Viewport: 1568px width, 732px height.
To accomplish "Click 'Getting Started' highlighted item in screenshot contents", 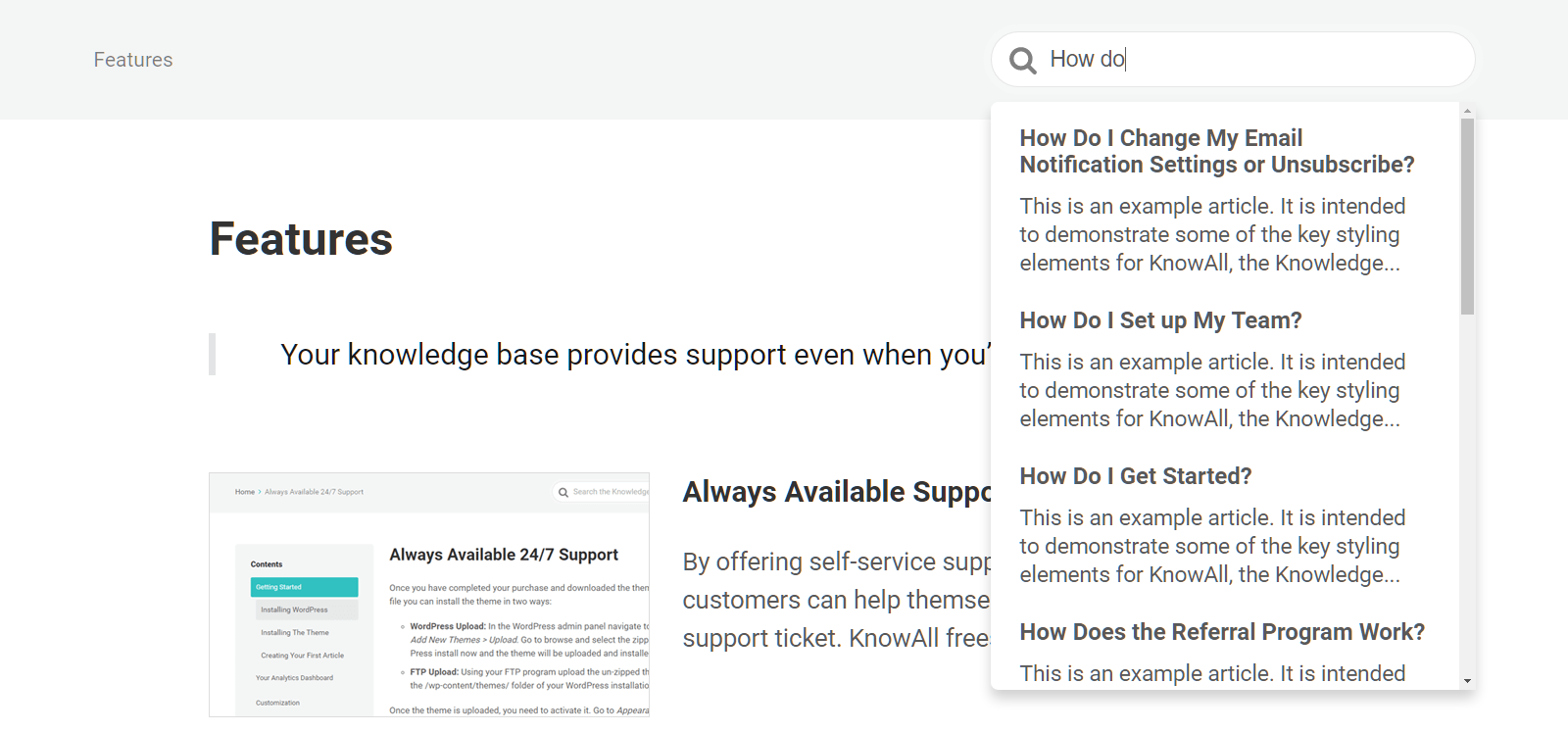I will point(304,587).
